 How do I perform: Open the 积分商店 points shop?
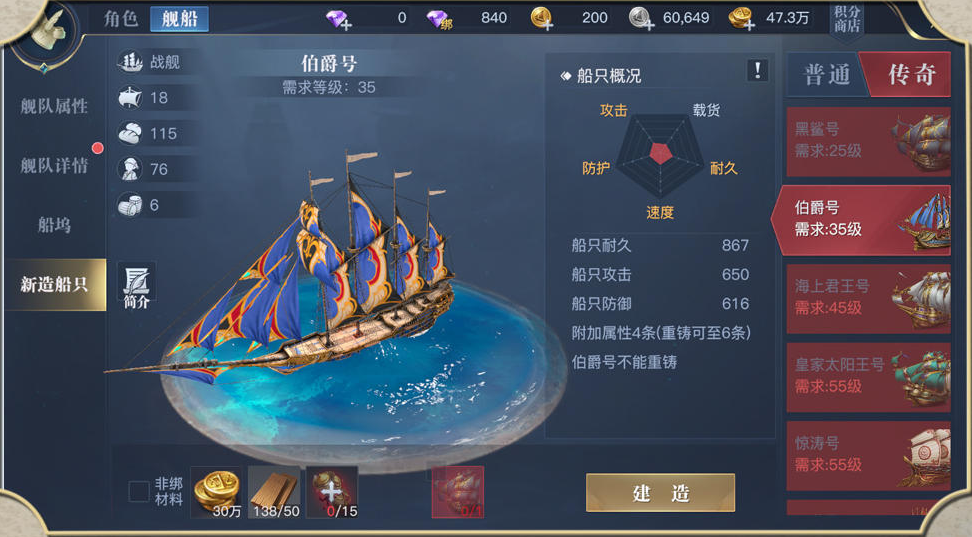[846, 19]
